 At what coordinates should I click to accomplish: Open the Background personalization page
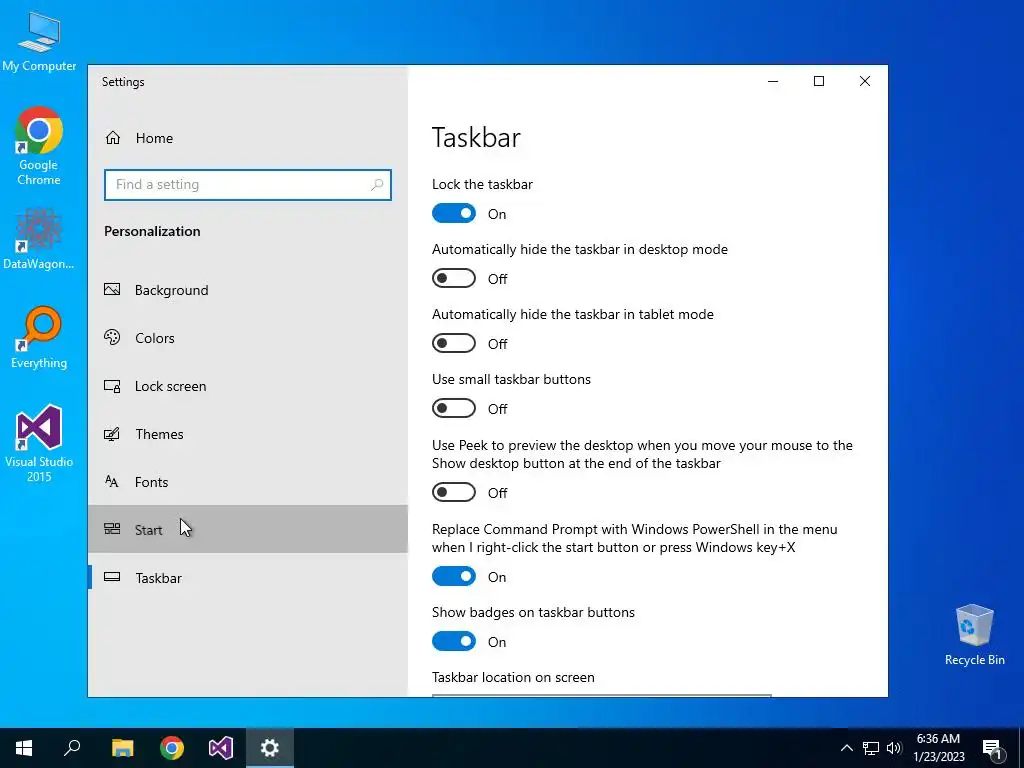point(248,290)
